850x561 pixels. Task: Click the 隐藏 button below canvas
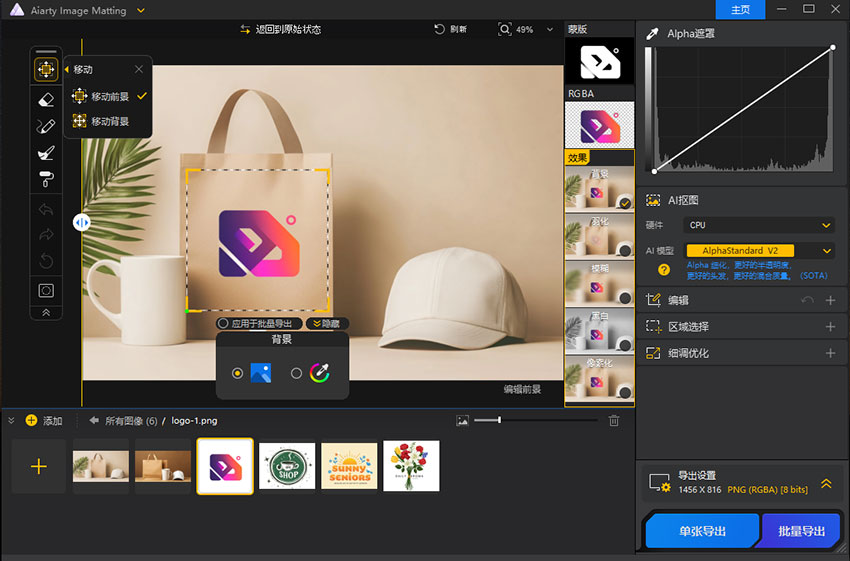point(327,324)
